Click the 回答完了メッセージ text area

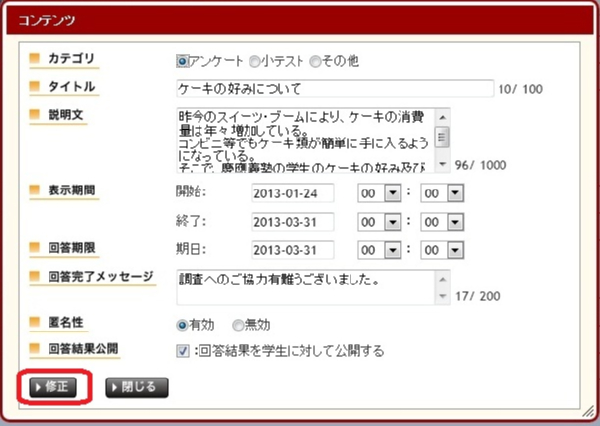(305, 286)
